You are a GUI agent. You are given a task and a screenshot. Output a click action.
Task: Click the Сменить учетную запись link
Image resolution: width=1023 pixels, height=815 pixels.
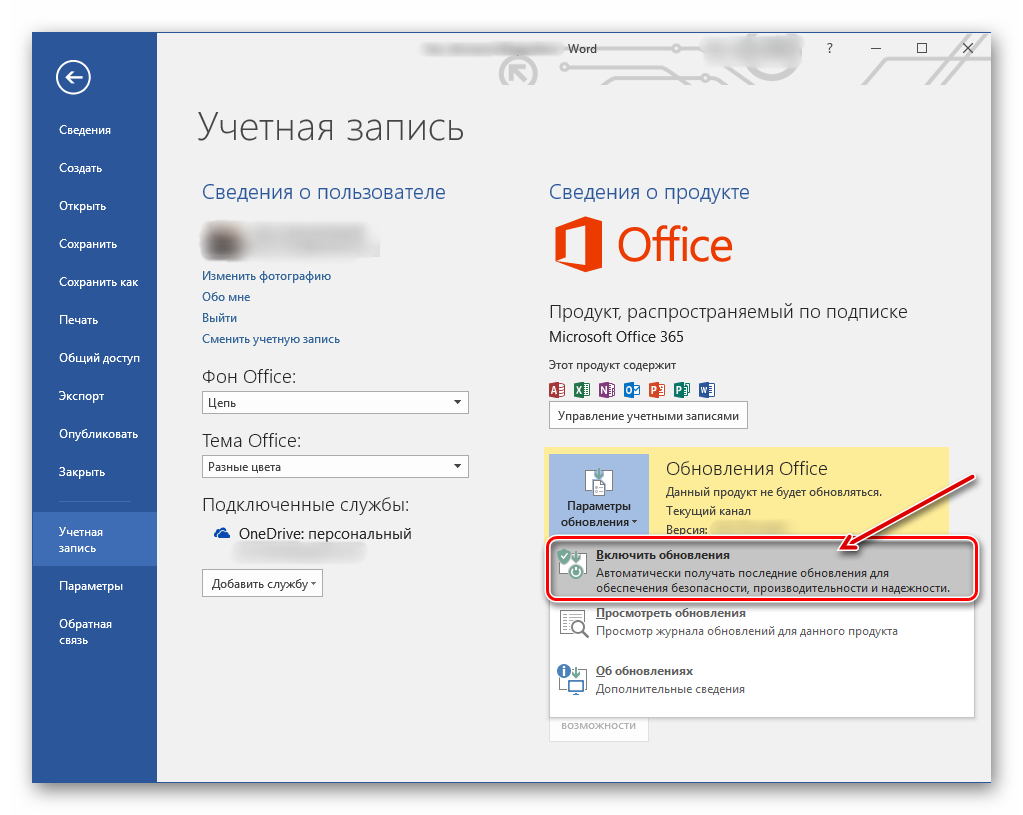[x=271, y=339]
